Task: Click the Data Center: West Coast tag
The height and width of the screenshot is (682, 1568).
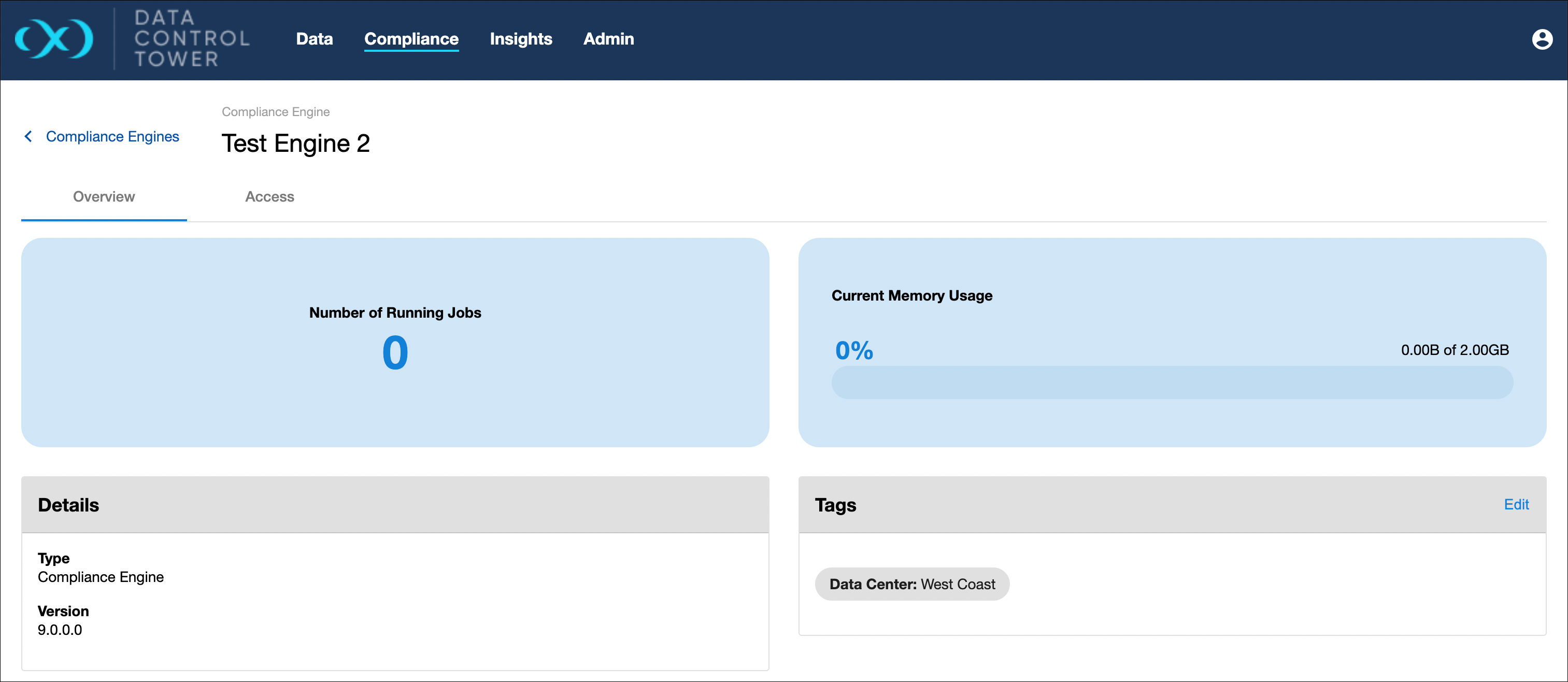Action: pyautogui.click(x=912, y=584)
